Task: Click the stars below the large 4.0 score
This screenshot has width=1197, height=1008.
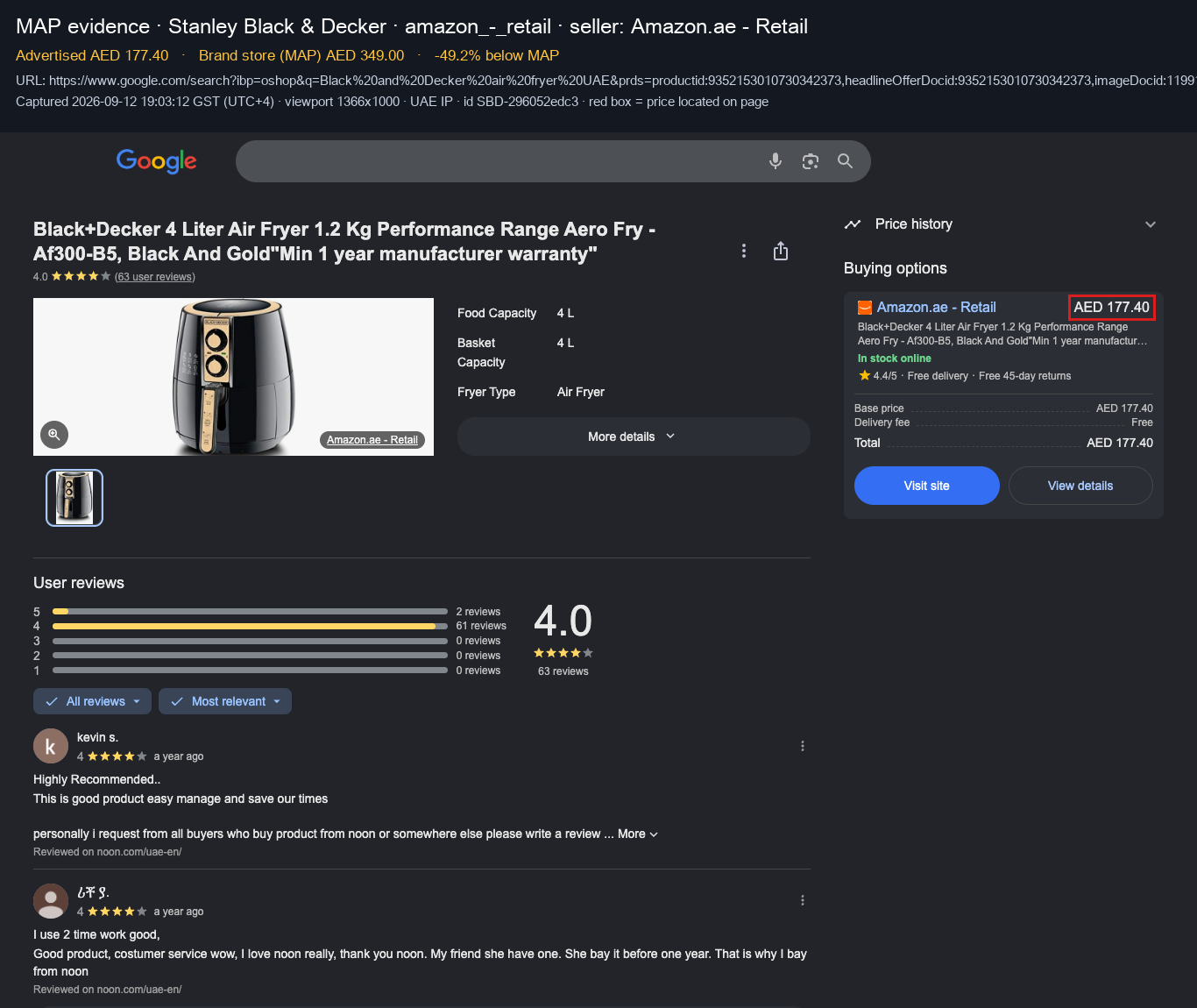Action: click(x=563, y=653)
